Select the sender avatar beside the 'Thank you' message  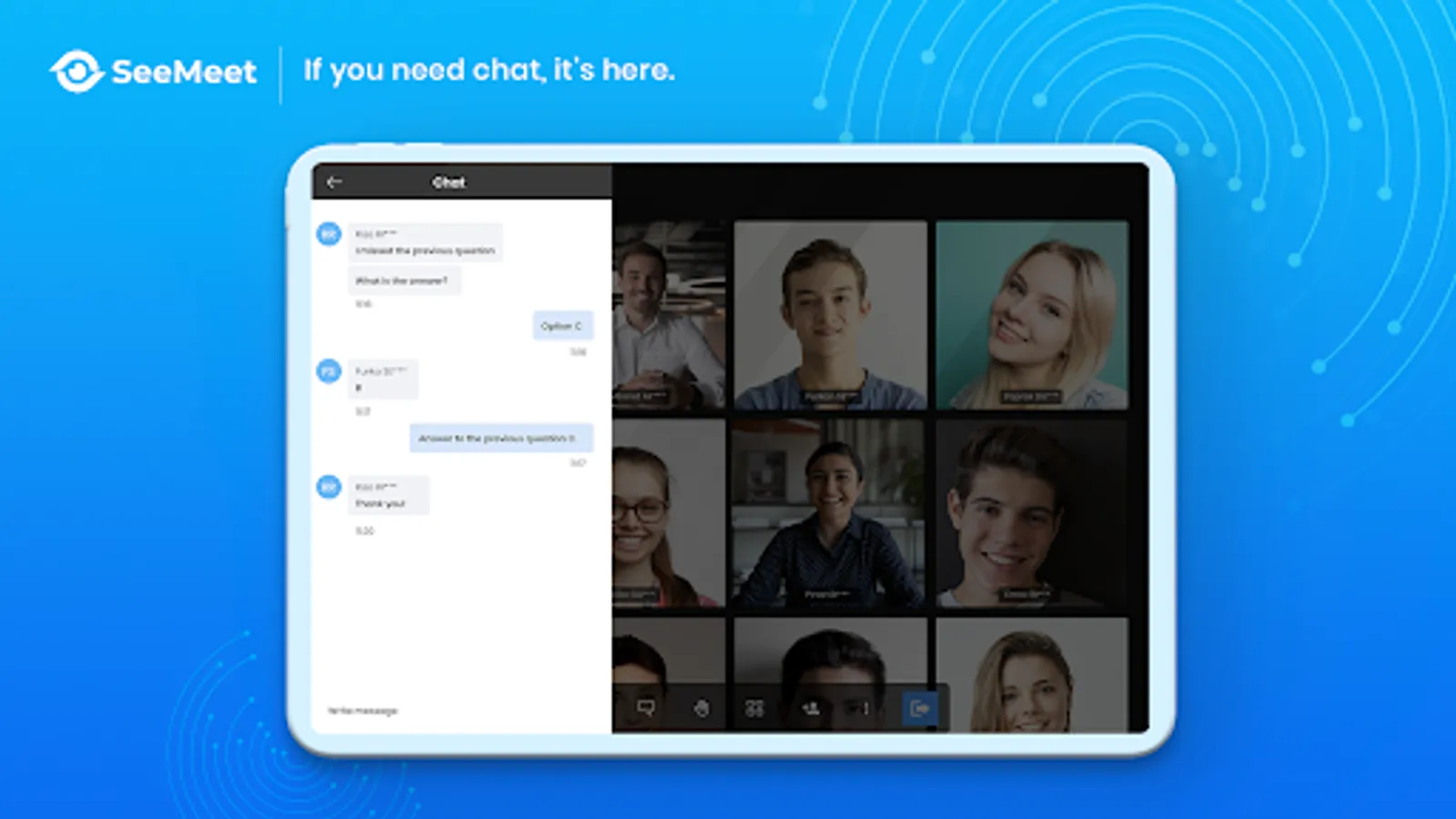coord(329,487)
